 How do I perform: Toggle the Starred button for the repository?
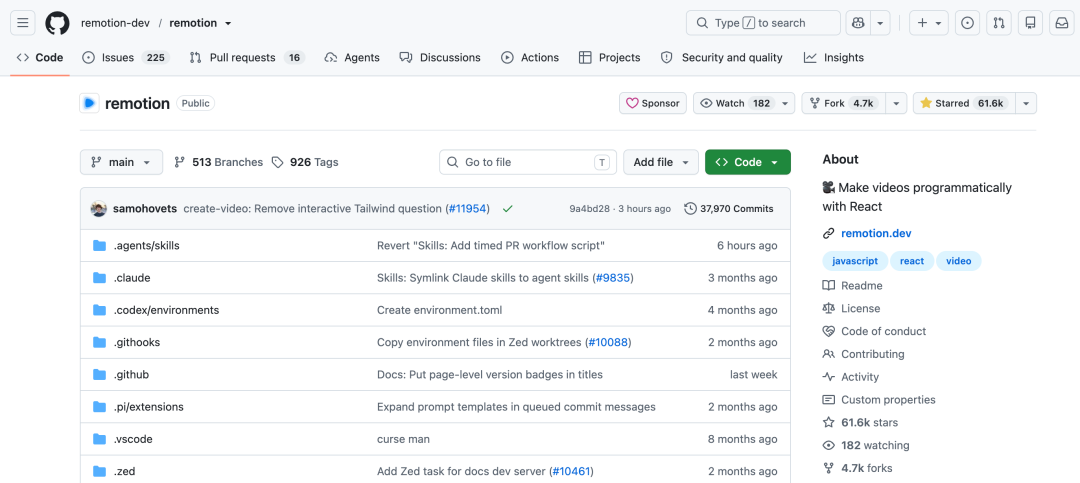coord(964,103)
